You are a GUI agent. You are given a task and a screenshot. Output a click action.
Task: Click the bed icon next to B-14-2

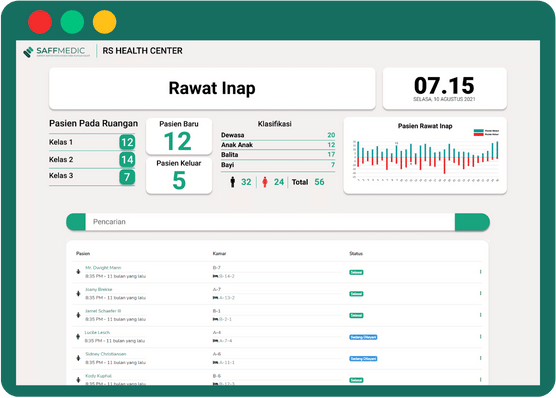click(x=215, y=276)
